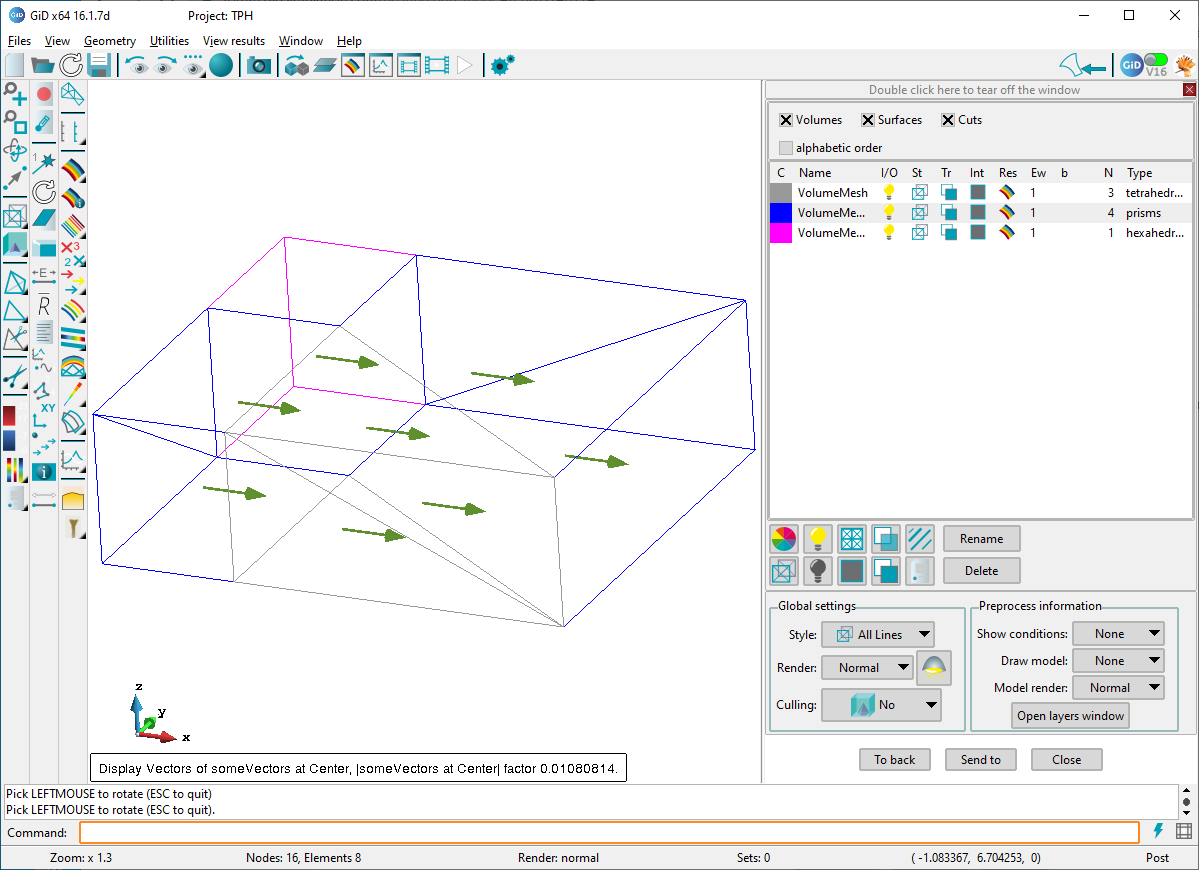The image size is (1199, 870).
Task: Open the View results menu
Action: pyautogui.click(x=234, y=41)
